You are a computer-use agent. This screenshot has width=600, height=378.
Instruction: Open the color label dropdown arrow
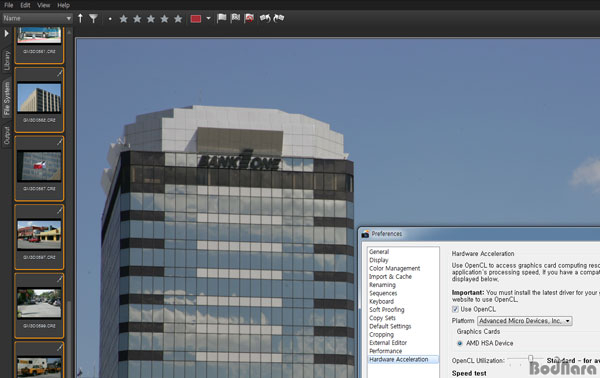pos(208,18)
